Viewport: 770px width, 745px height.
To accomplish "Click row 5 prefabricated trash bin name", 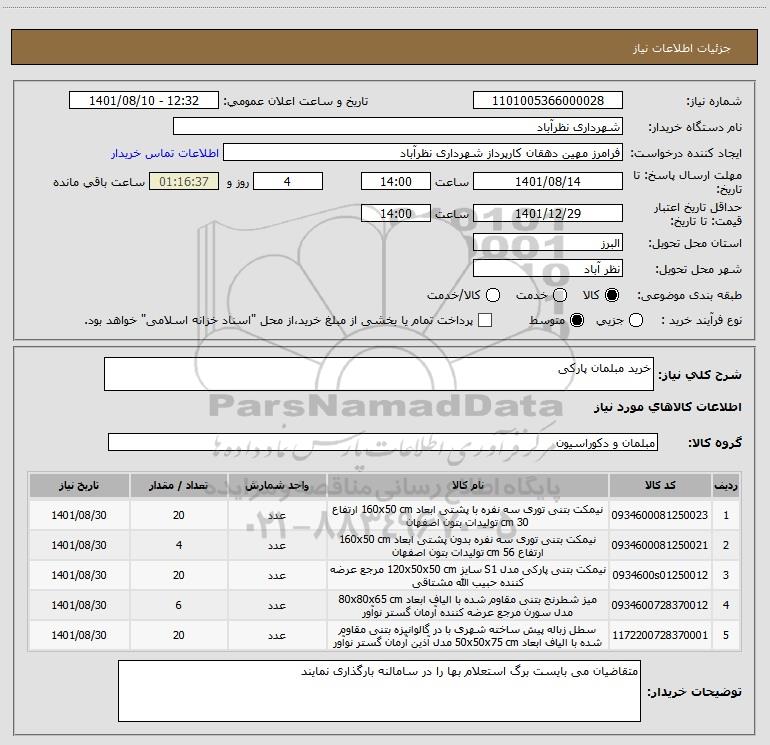I will click(x=468, y=635).
